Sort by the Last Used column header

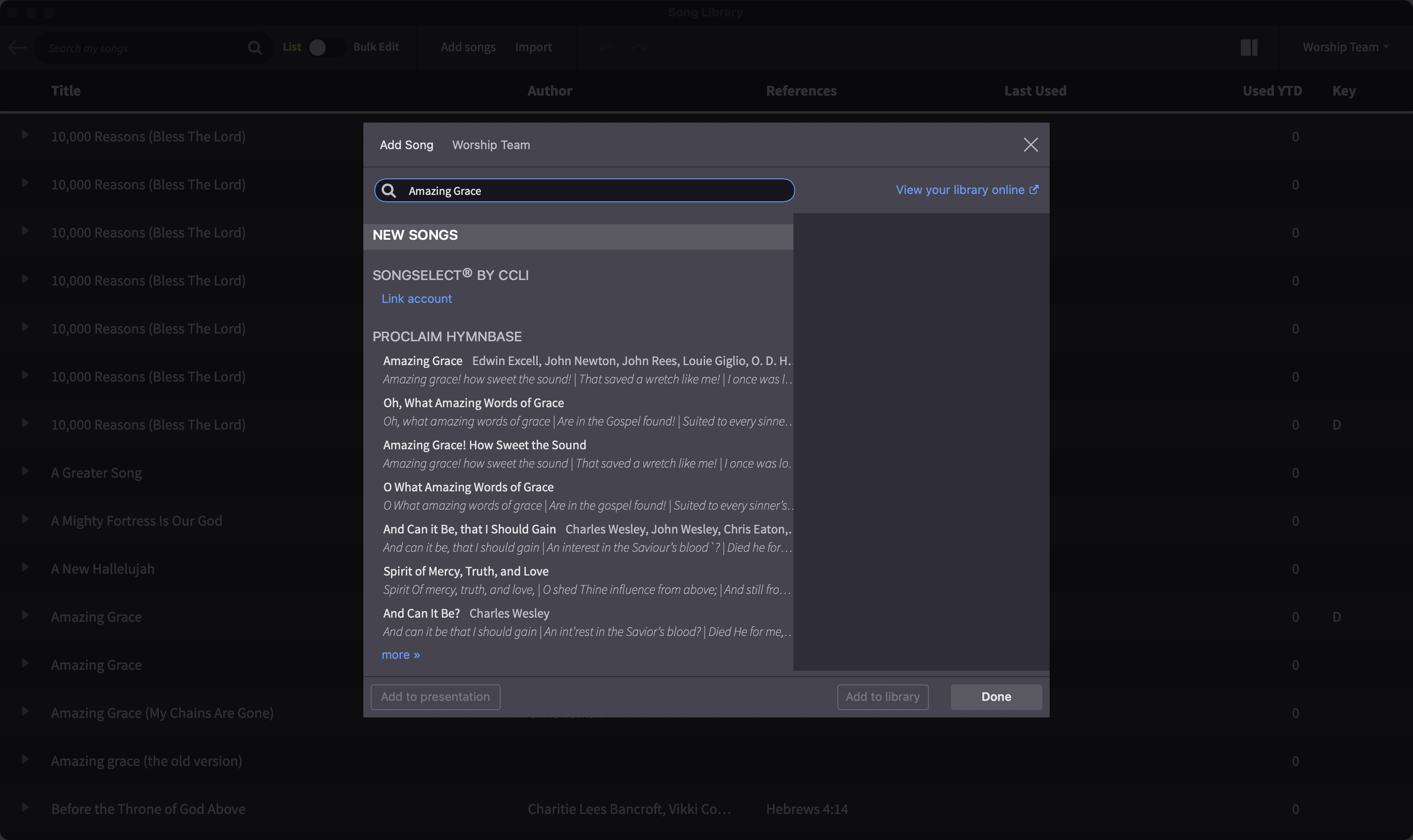[1035, 91]
